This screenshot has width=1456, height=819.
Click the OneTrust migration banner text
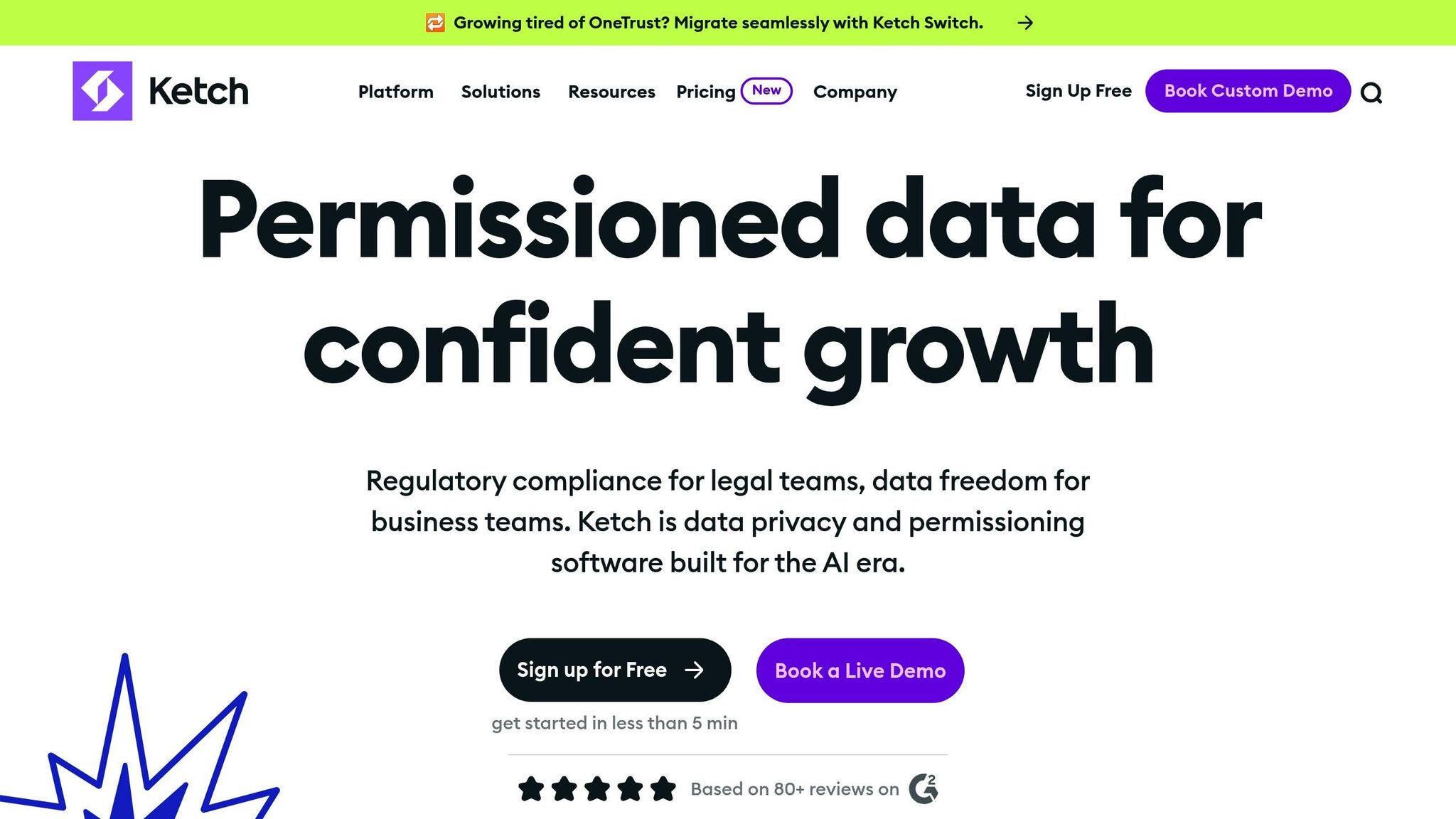718,23
